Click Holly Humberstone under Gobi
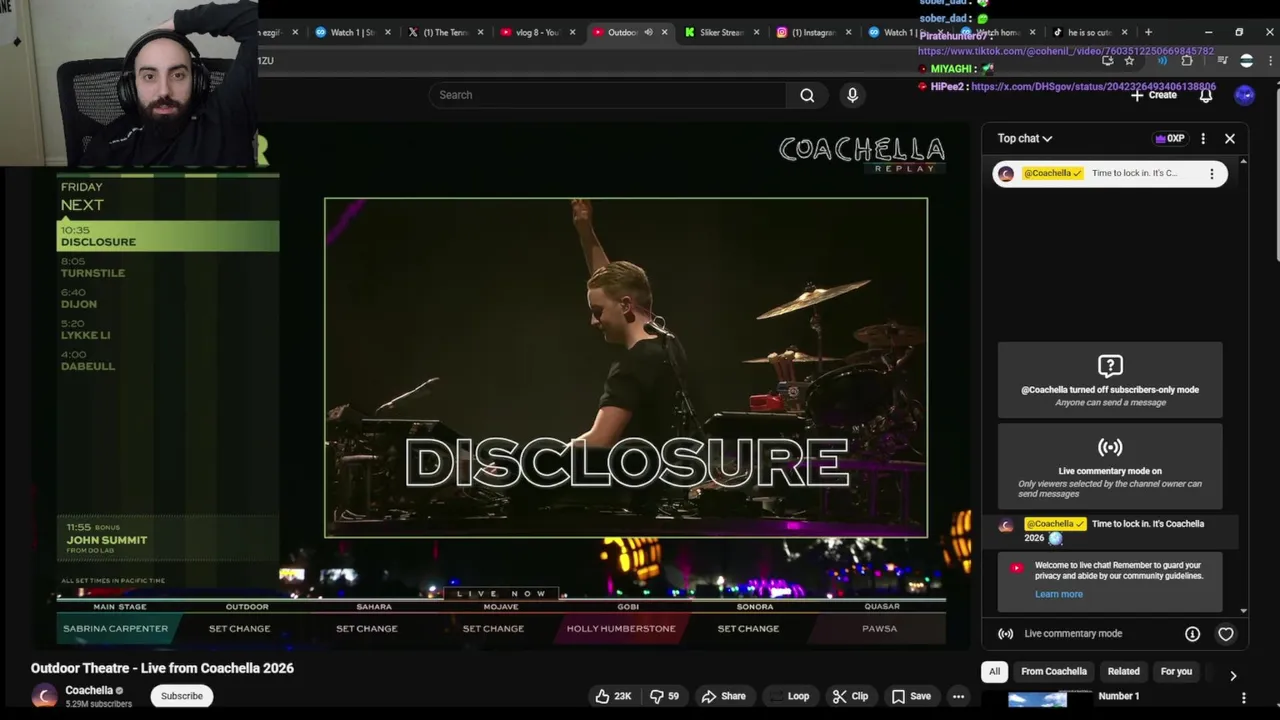 pyautogui.click(x=621, y=629)
